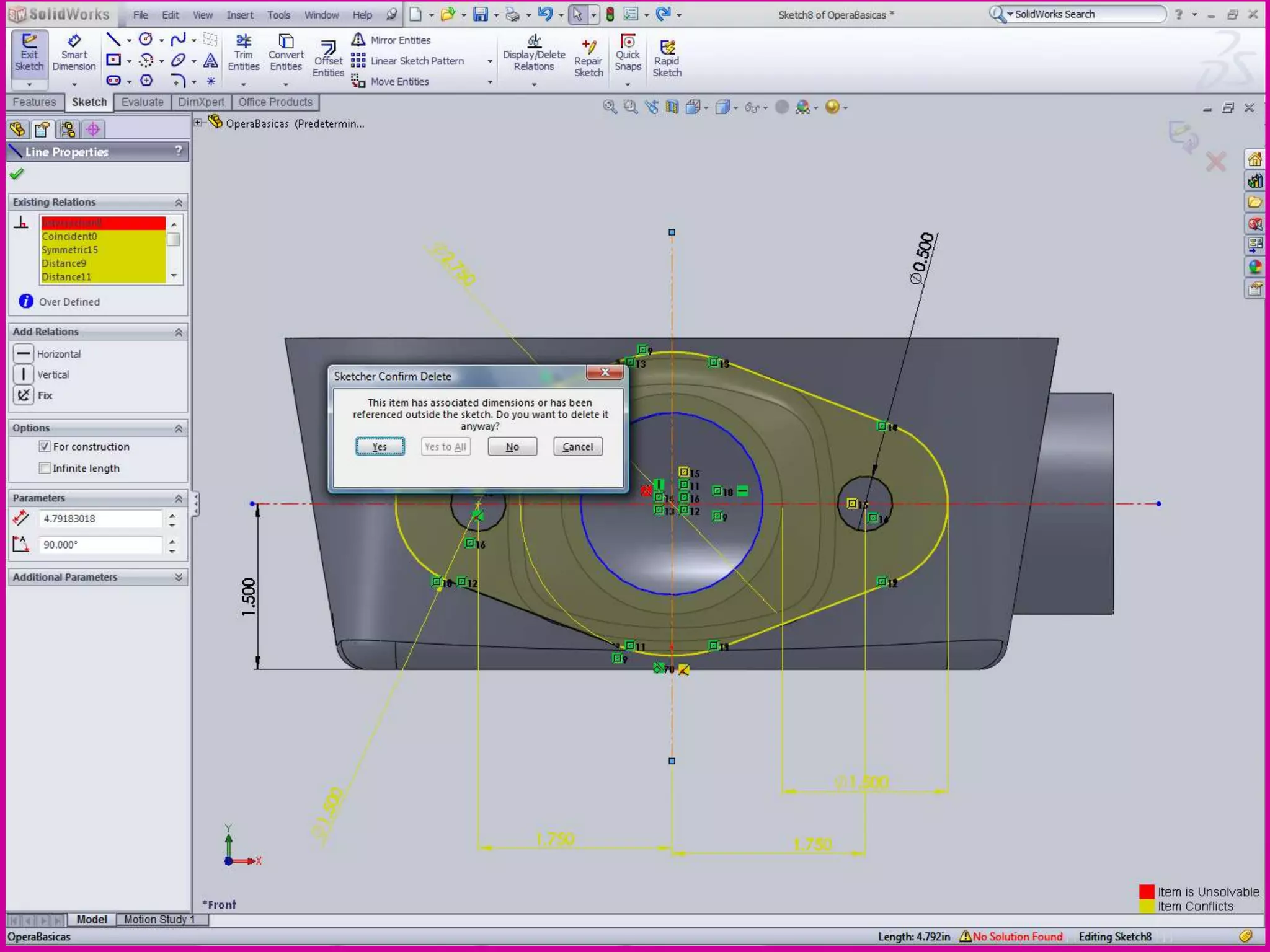Image resolution: width=1270 pixels, height=952 pixels.
Task: Click the Mirror Entities icon
Action: (358, 40)
